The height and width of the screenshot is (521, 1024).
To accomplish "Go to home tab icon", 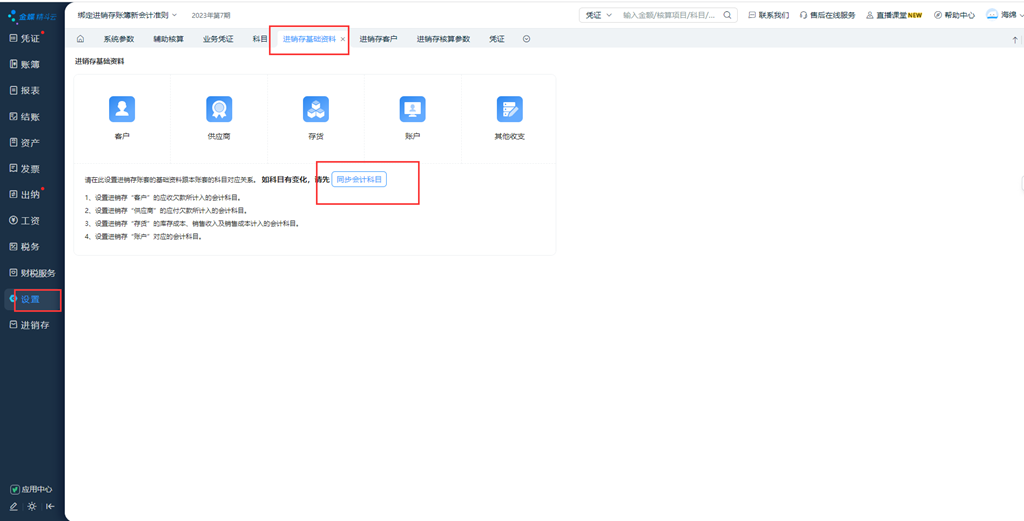I will click(x=80, y=39).
